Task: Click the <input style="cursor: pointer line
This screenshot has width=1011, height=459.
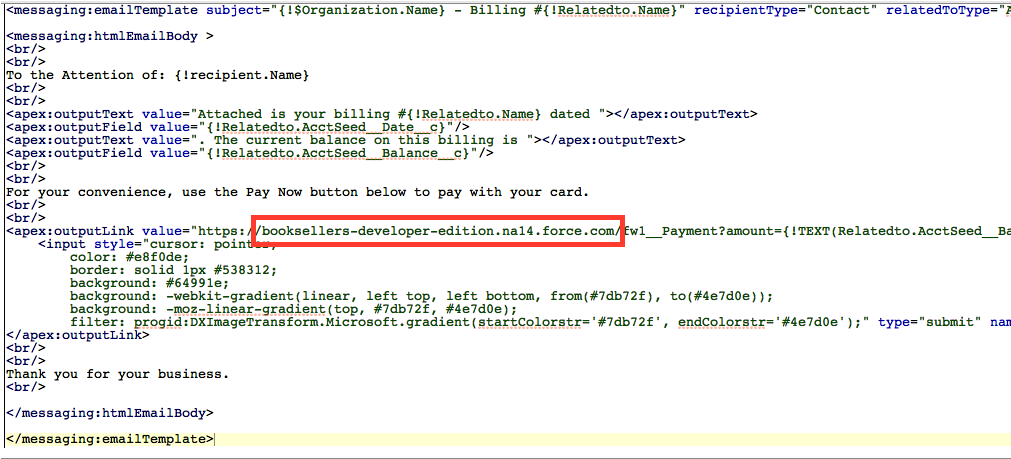Action: (158, 244)
